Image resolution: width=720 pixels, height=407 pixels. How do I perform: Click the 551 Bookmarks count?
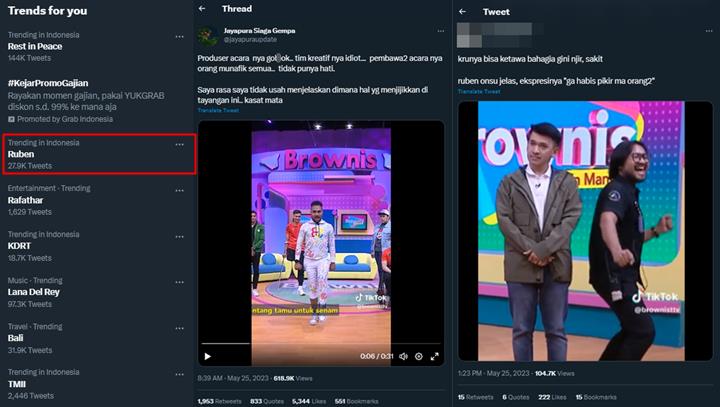(x=356, y=401)
